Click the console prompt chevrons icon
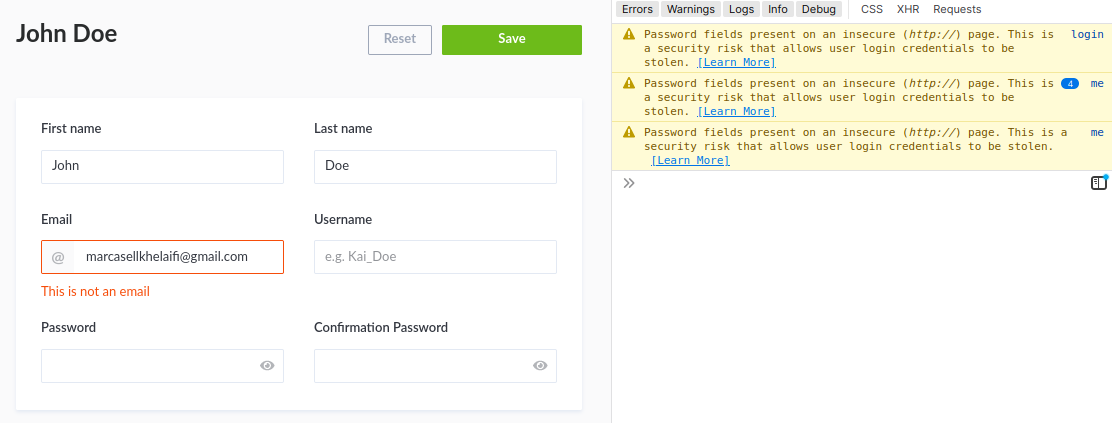 (628, 183)
